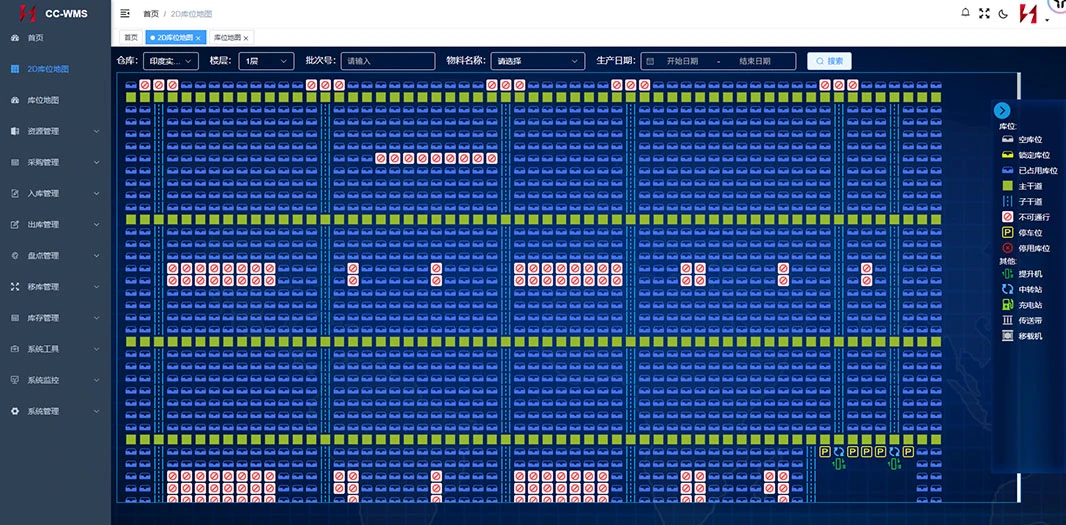The height and width of the screenshot is (525, 1066).
Task: Select the leftmost parking spot P on the map
Action: [x=825, y=452]
